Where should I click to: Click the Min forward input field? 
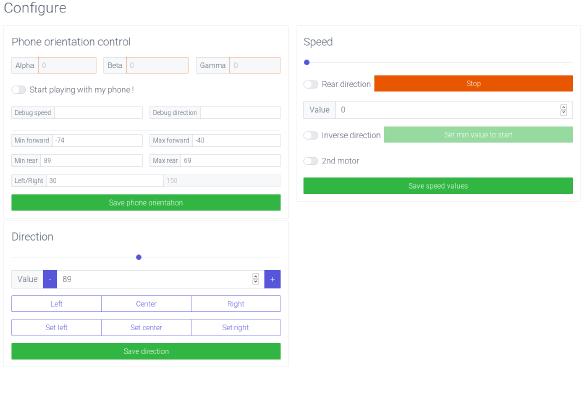coord(97,140)
